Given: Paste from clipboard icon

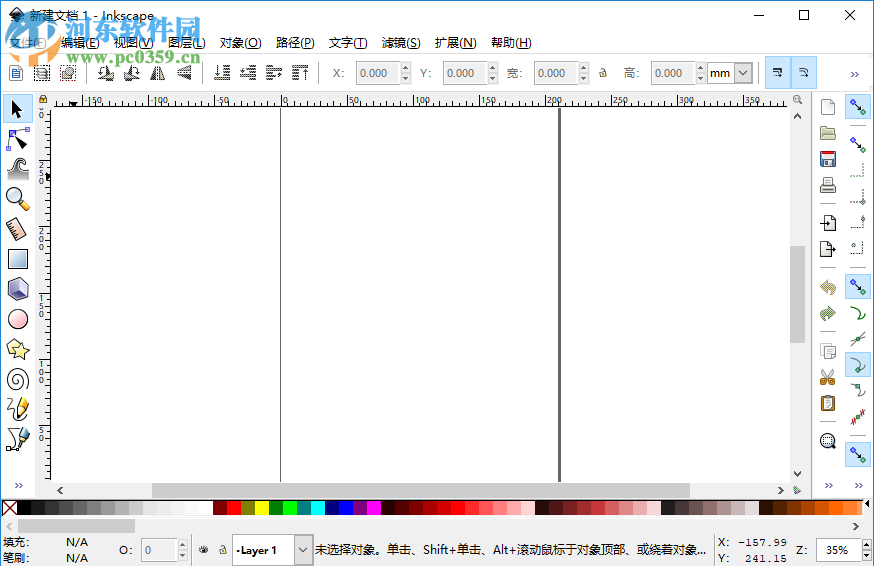Looking at the screenshot, I should [828, 403].
